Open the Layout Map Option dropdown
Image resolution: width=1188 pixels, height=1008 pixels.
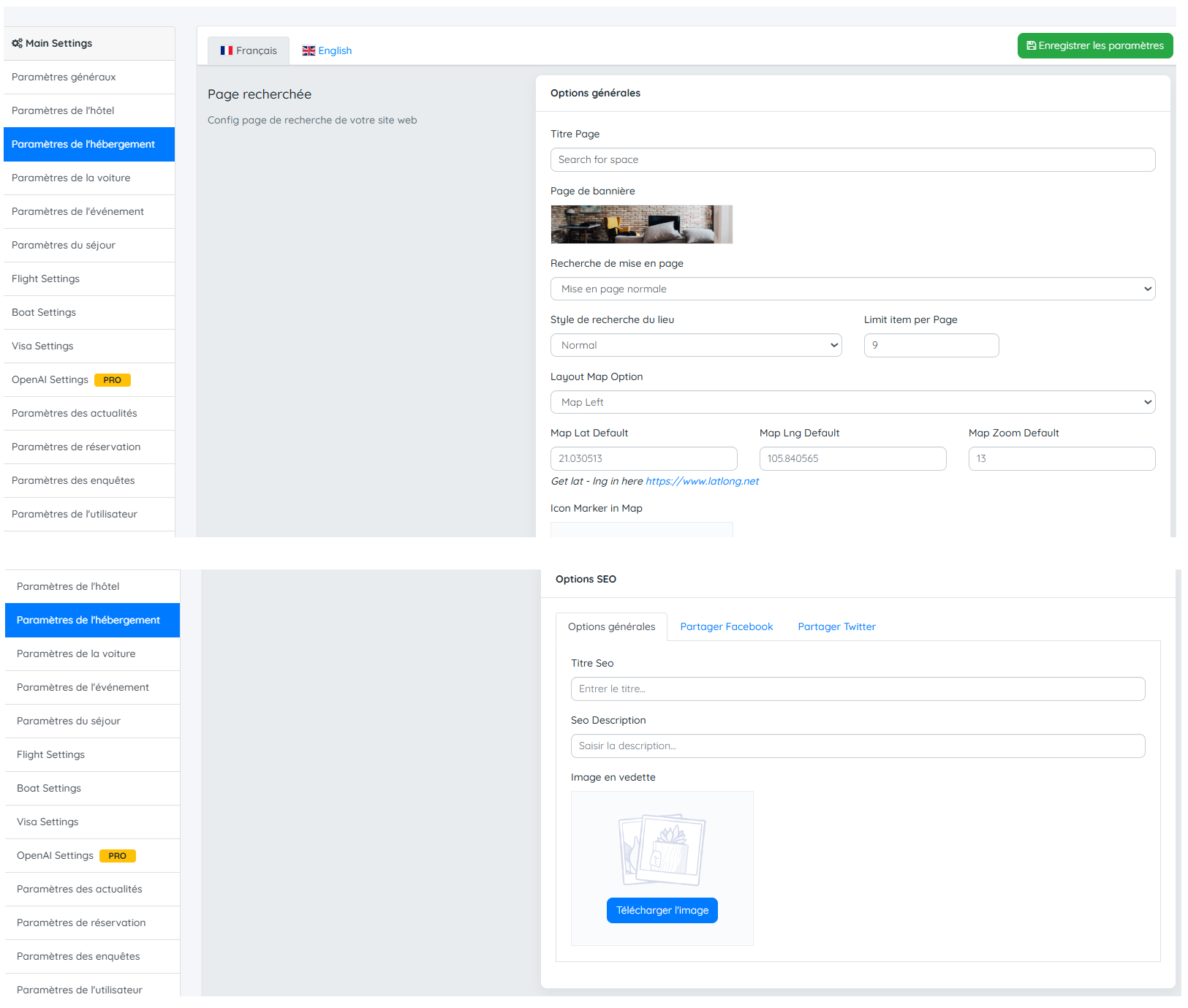pyautogui.click(x=852, y=403)
